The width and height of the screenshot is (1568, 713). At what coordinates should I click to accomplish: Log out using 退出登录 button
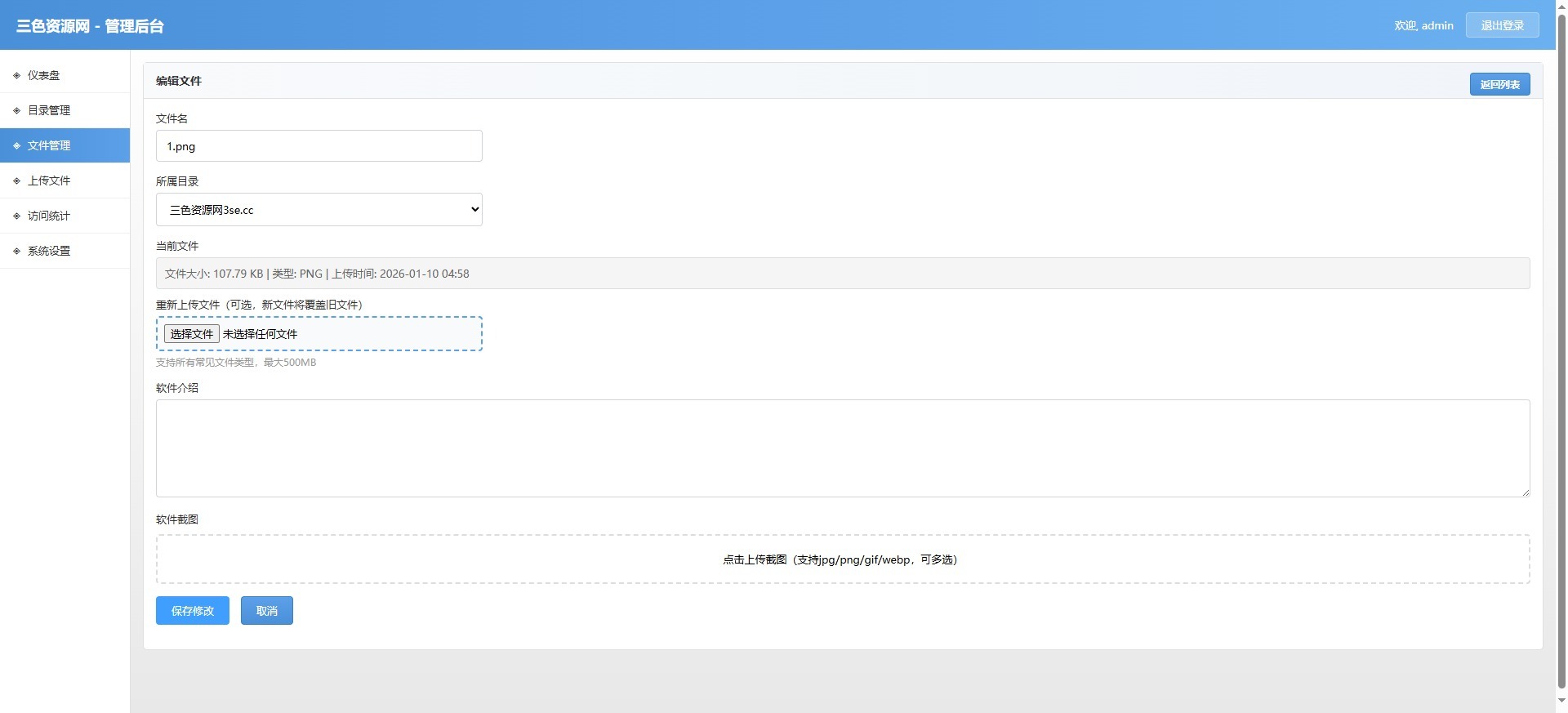click(x=1502, y=25)
